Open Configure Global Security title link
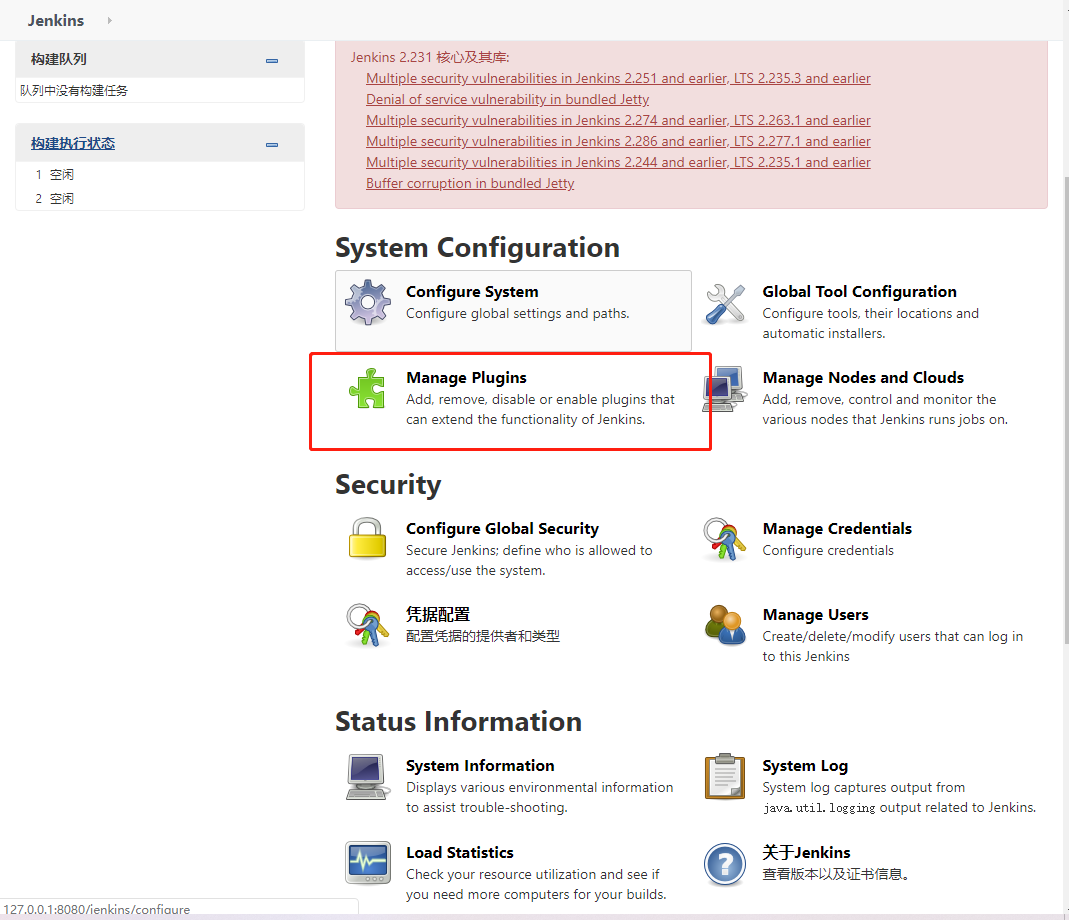 [502, 529]
